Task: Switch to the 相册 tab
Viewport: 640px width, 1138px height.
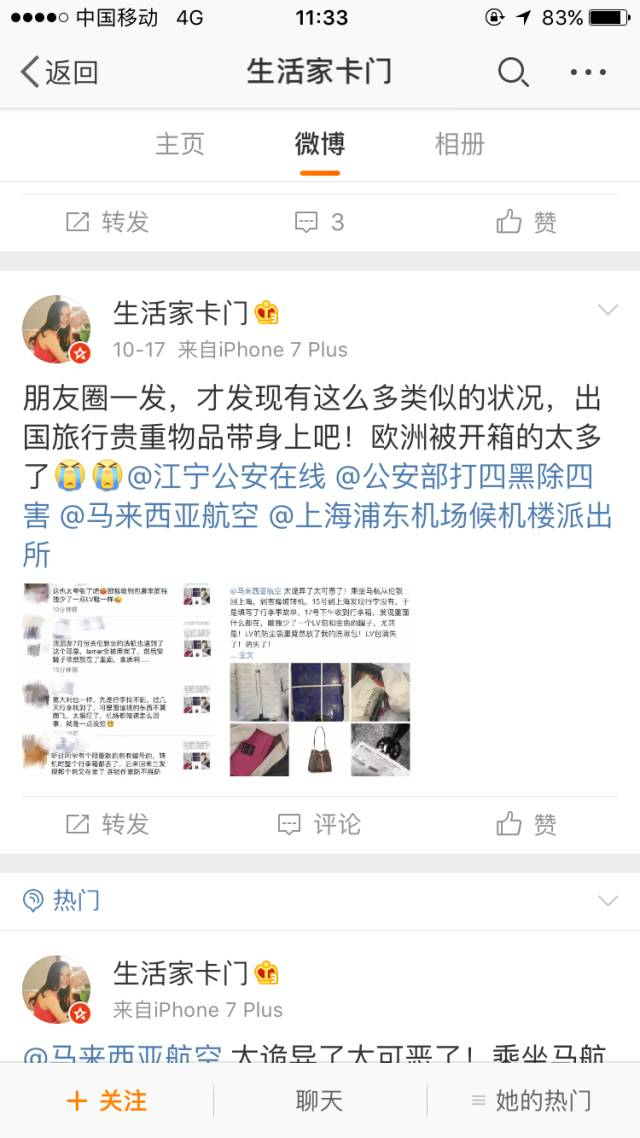Action: click(459, 144)
